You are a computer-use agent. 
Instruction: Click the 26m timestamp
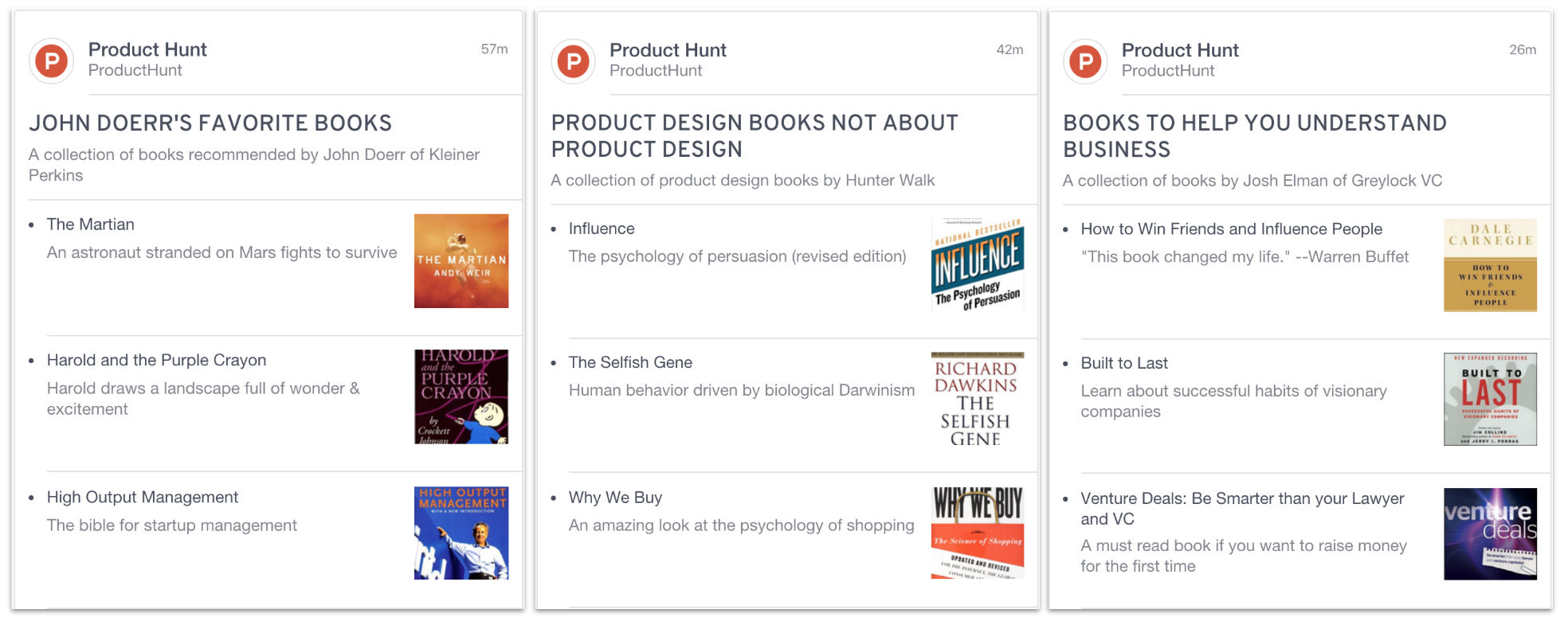(x=1522, y=50)
